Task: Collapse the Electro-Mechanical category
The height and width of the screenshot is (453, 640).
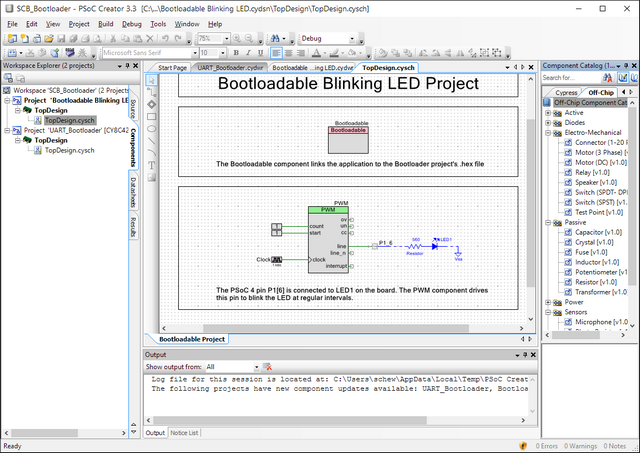Action: click(x=548, y=133)
